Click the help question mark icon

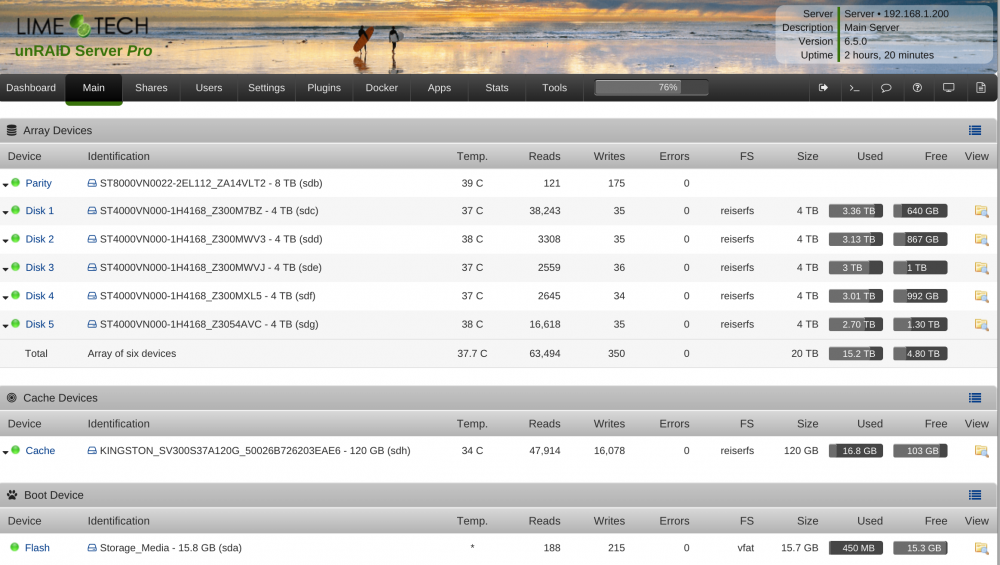pyautogui.click(x=917, y=88)
